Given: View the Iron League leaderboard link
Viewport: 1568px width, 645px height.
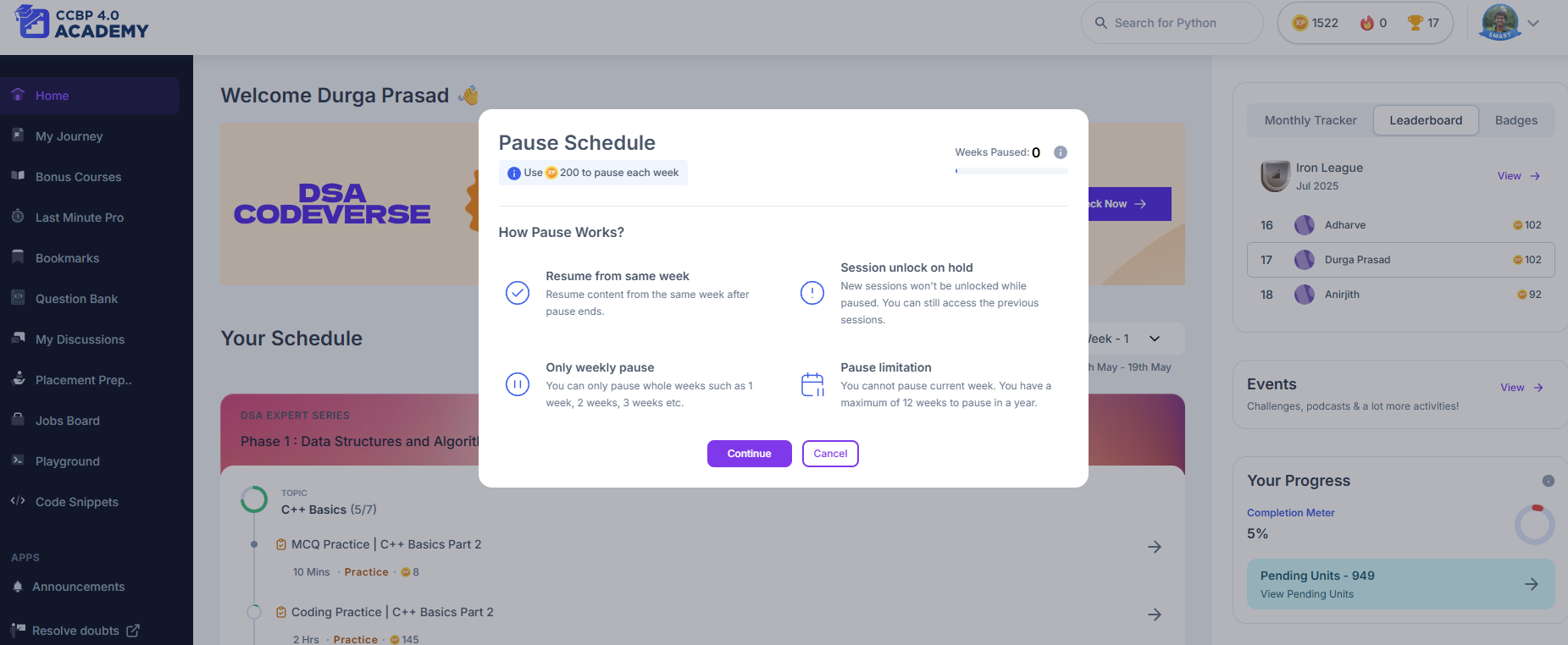Looking at the screenshot, I should point(1519,176).
